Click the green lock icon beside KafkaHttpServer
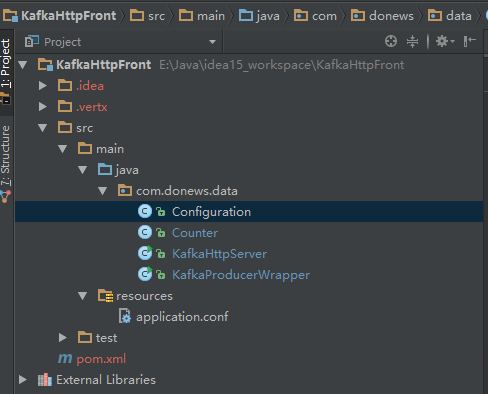Image resolution: width=488 pixels, height=394 pixels. (160, 254)
